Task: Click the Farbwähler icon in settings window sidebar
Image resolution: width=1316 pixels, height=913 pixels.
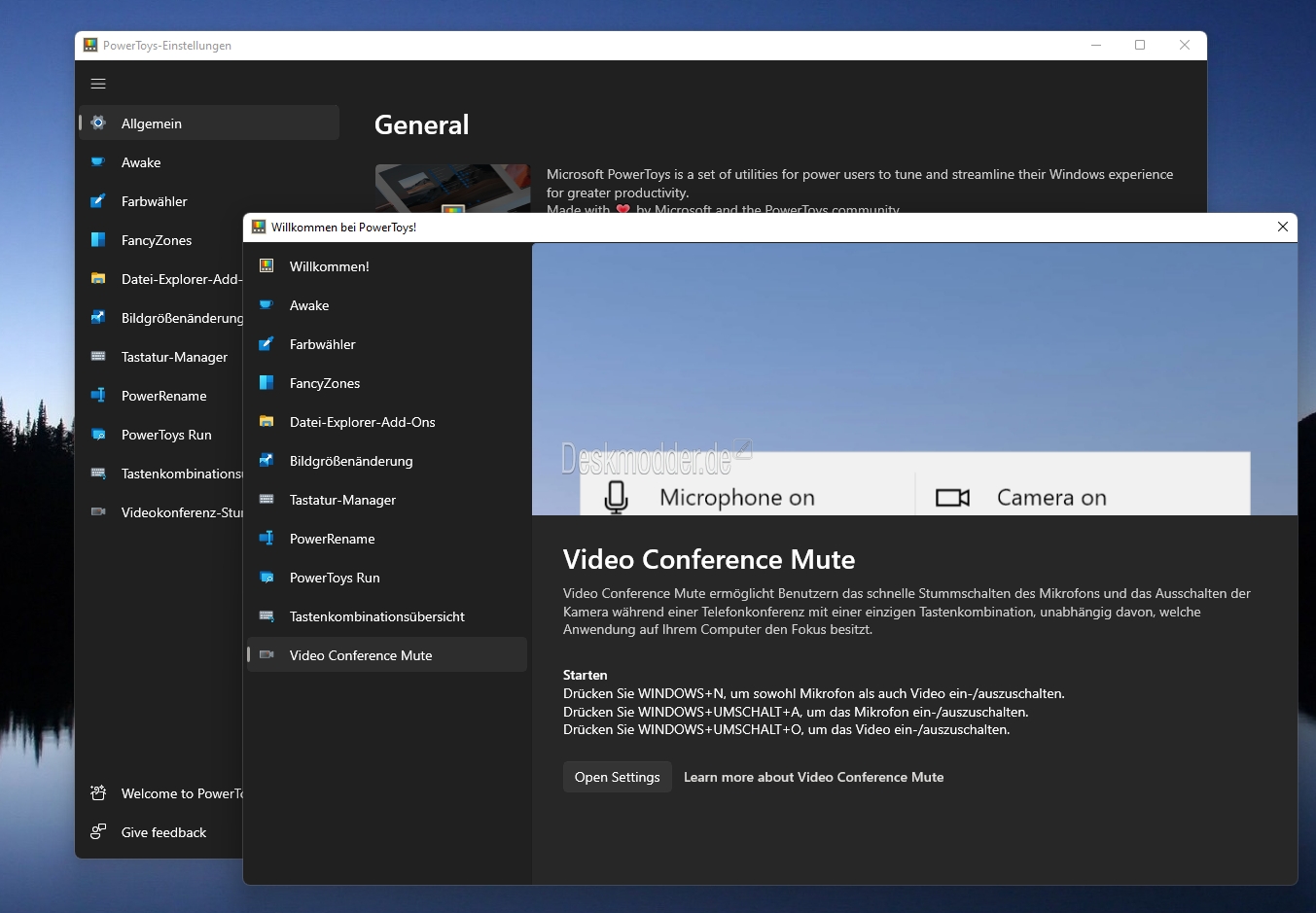Action: 98,200
